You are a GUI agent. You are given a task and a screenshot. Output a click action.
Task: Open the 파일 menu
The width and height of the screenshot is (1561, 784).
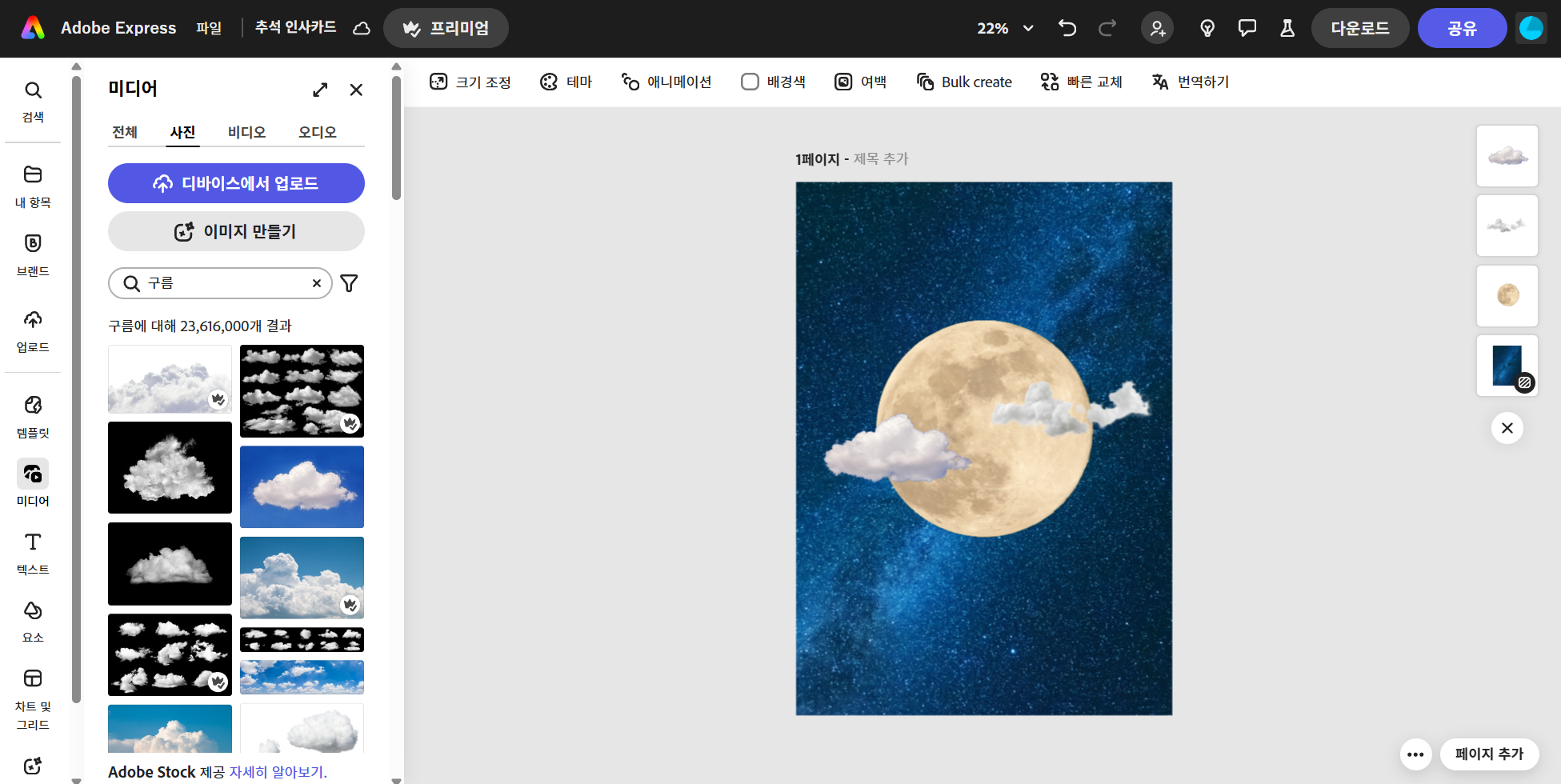(209, 28)
